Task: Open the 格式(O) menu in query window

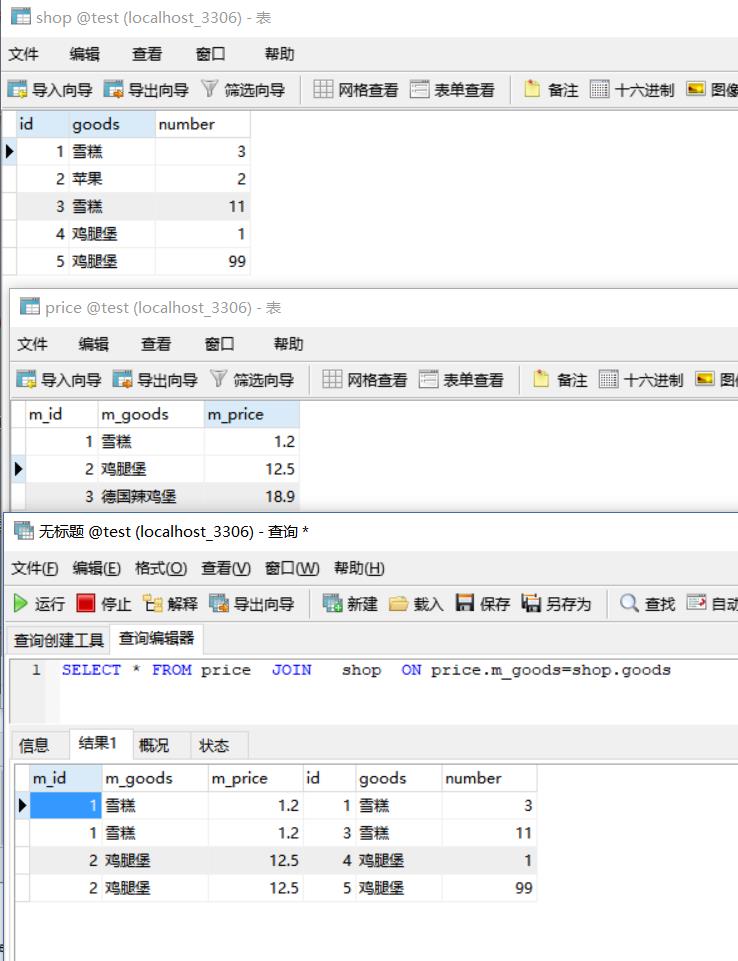Action: click(x=161, y=568)
